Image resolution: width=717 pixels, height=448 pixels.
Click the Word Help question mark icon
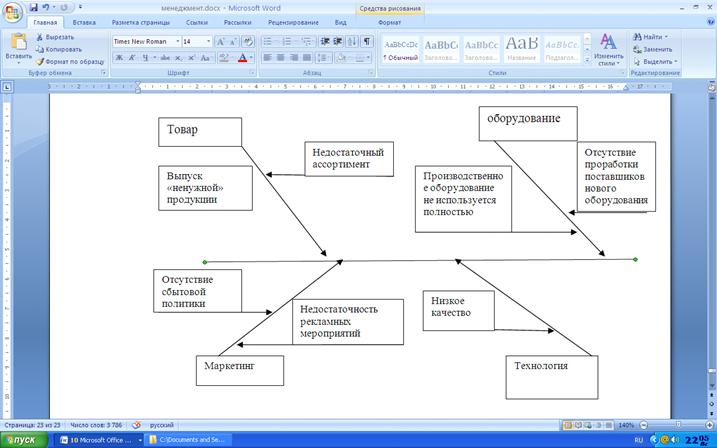tap(706, 20)
